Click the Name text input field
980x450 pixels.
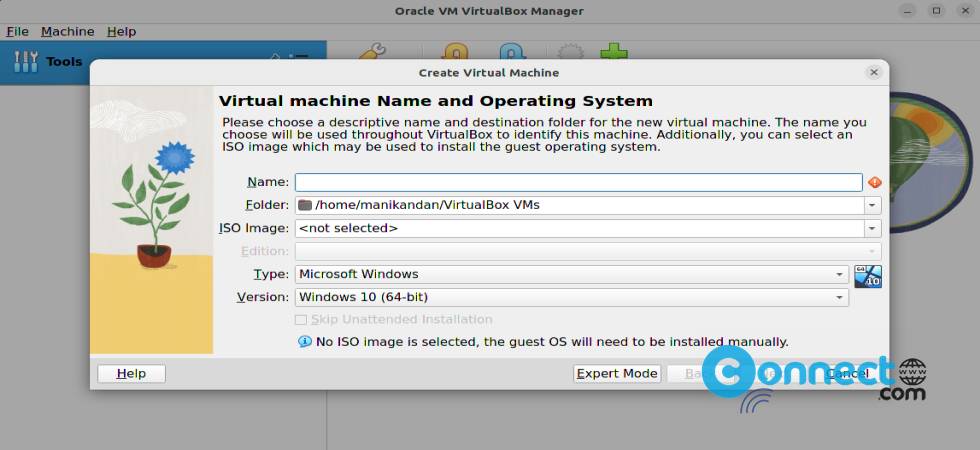[x=578, y=182]
